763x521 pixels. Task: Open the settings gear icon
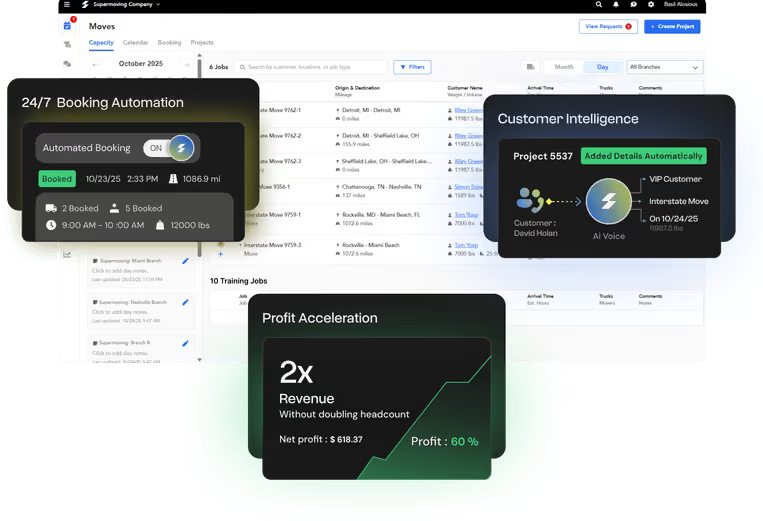651,4
